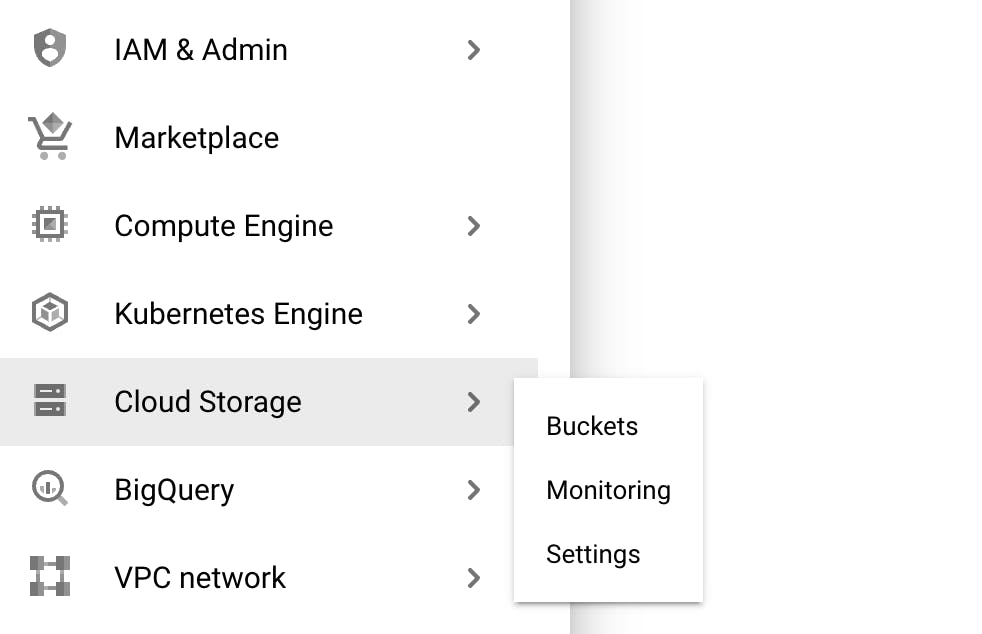
Task: Click the IAM & Admin shield icon
Action: pyautogui.click(x=49, y=49)
